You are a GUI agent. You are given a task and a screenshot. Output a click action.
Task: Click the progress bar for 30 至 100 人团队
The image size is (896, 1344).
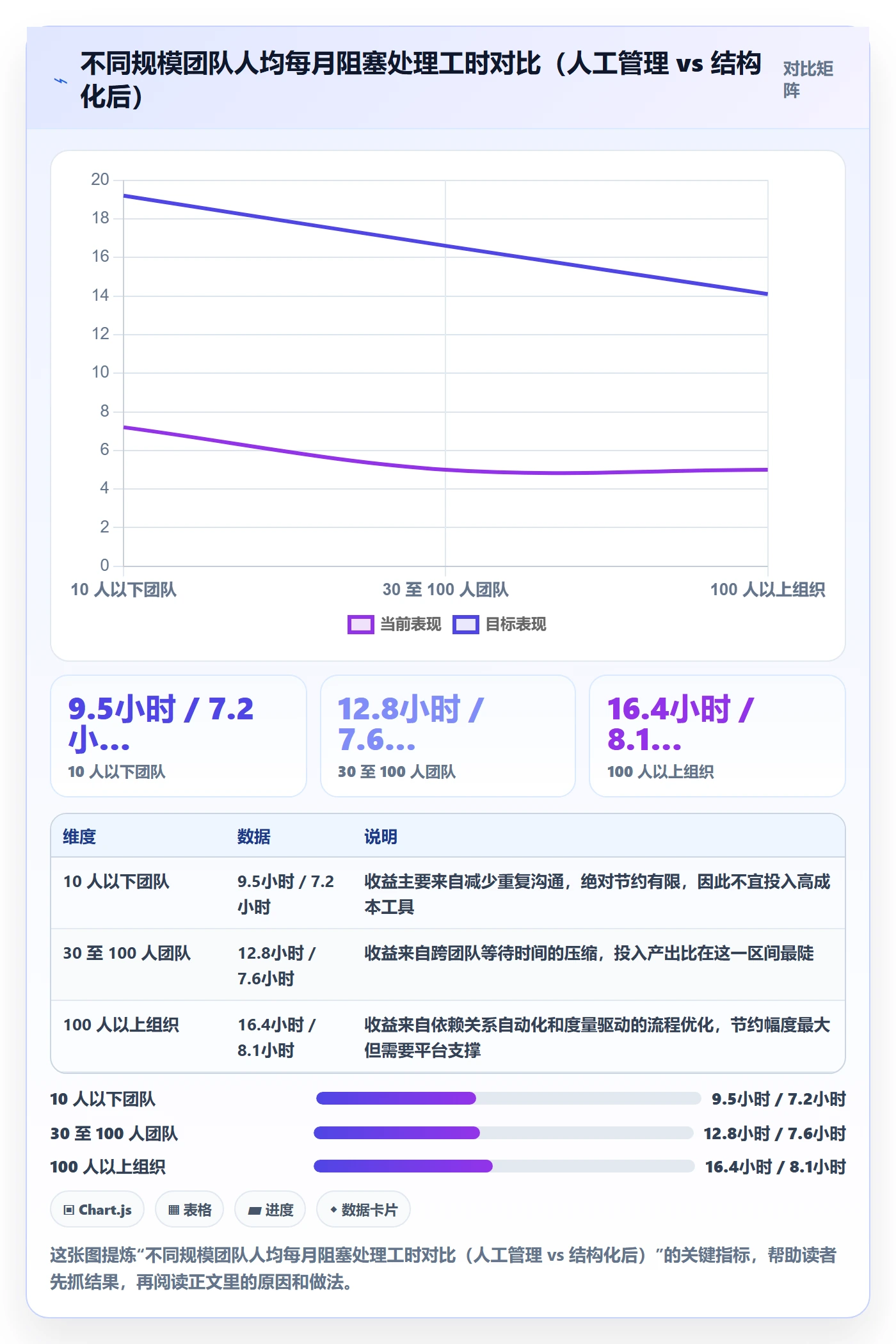[504, 1133]
